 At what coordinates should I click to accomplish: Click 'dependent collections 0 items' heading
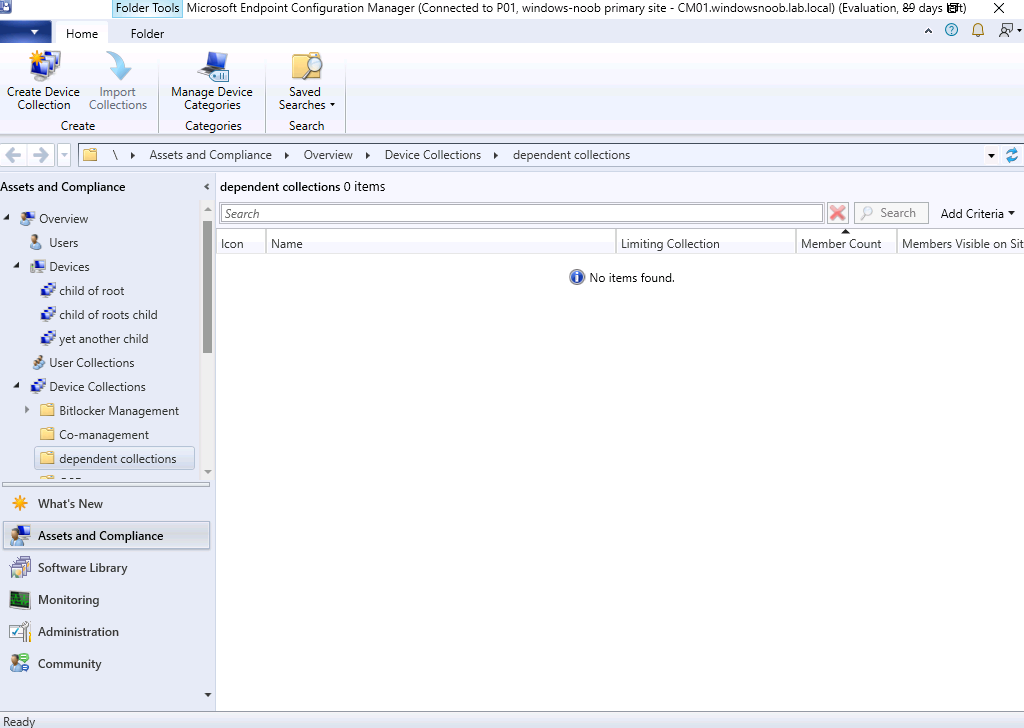(x=302, y=187)
